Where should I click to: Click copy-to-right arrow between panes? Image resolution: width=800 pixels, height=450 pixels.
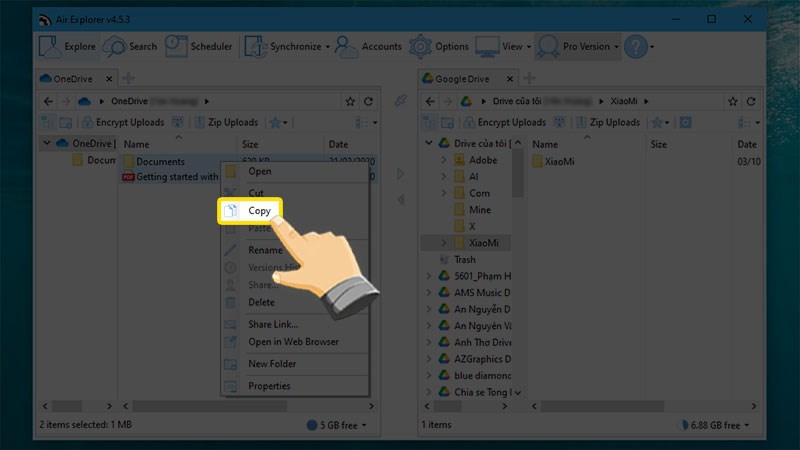(401, 174)
